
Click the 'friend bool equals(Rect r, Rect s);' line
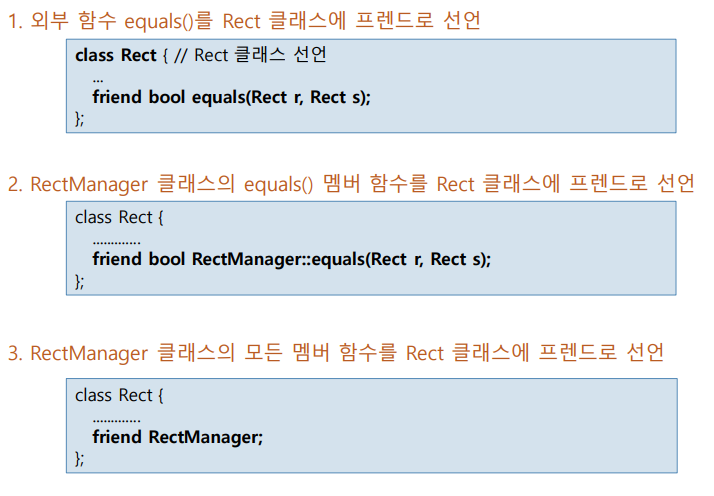pos(231,97)
